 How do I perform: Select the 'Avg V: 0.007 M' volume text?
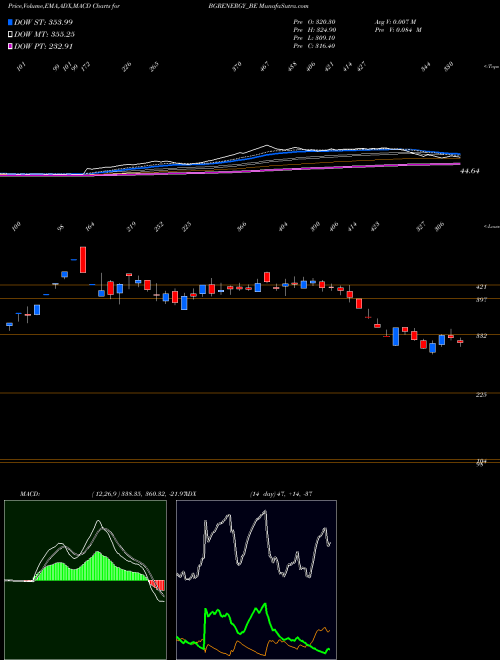pyautogui.click(x=395, y=22)
